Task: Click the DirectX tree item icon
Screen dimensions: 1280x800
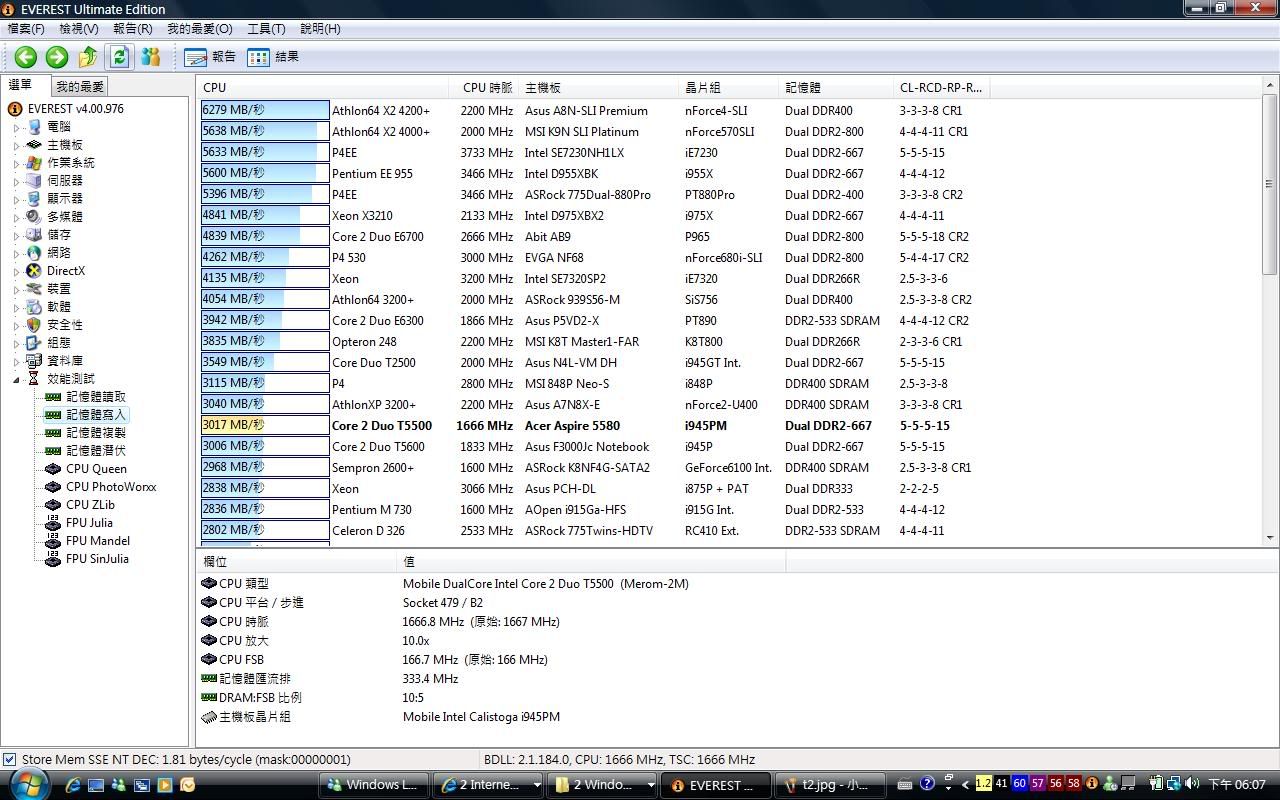Action: coord(34,271)
